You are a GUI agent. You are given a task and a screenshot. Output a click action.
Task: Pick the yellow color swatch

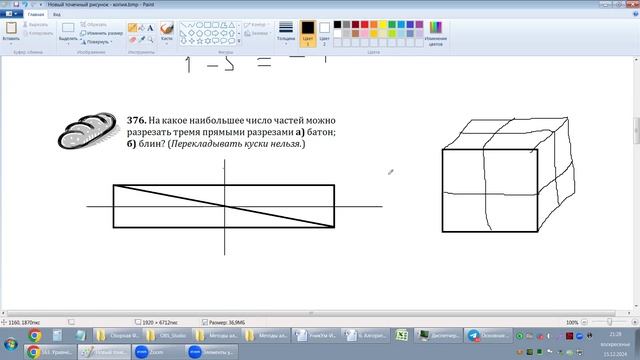click(x=383, y=24)
